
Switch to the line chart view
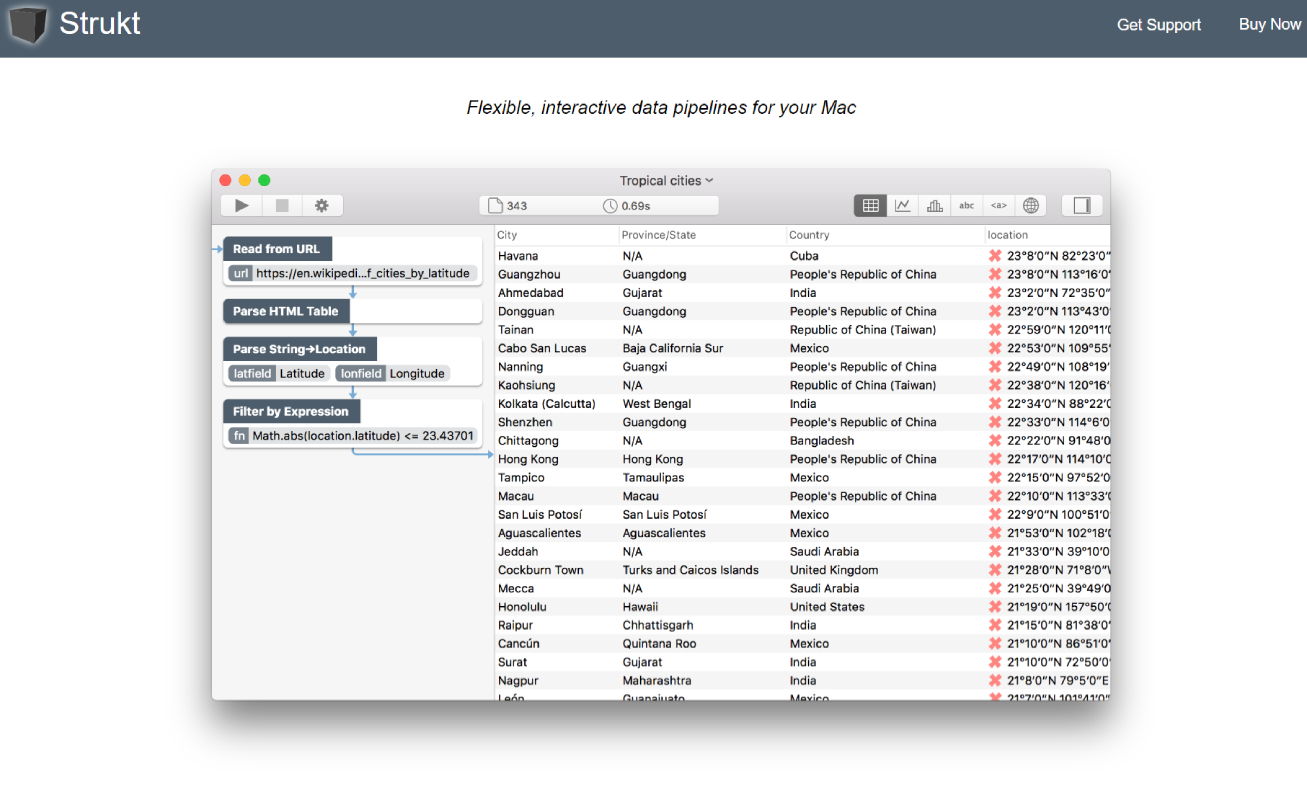coord(903,205)
